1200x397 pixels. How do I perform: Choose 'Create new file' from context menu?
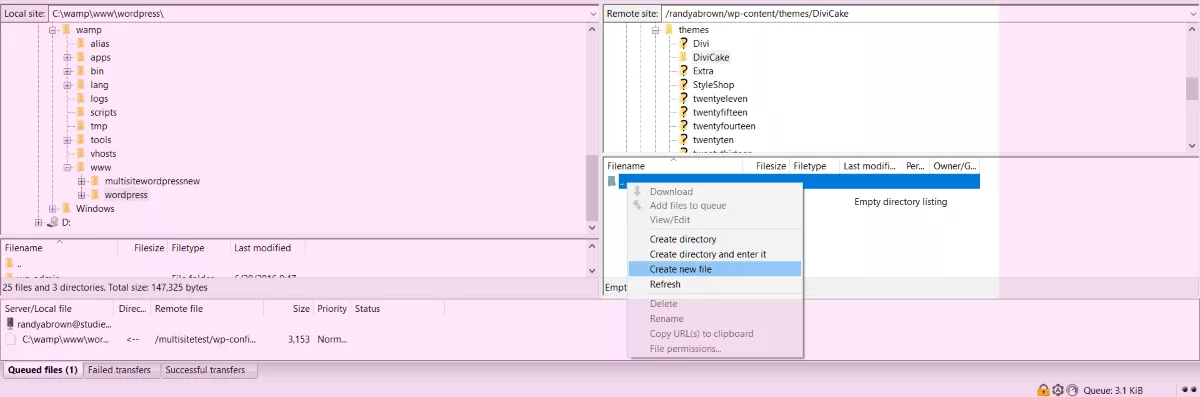[714, 268]
